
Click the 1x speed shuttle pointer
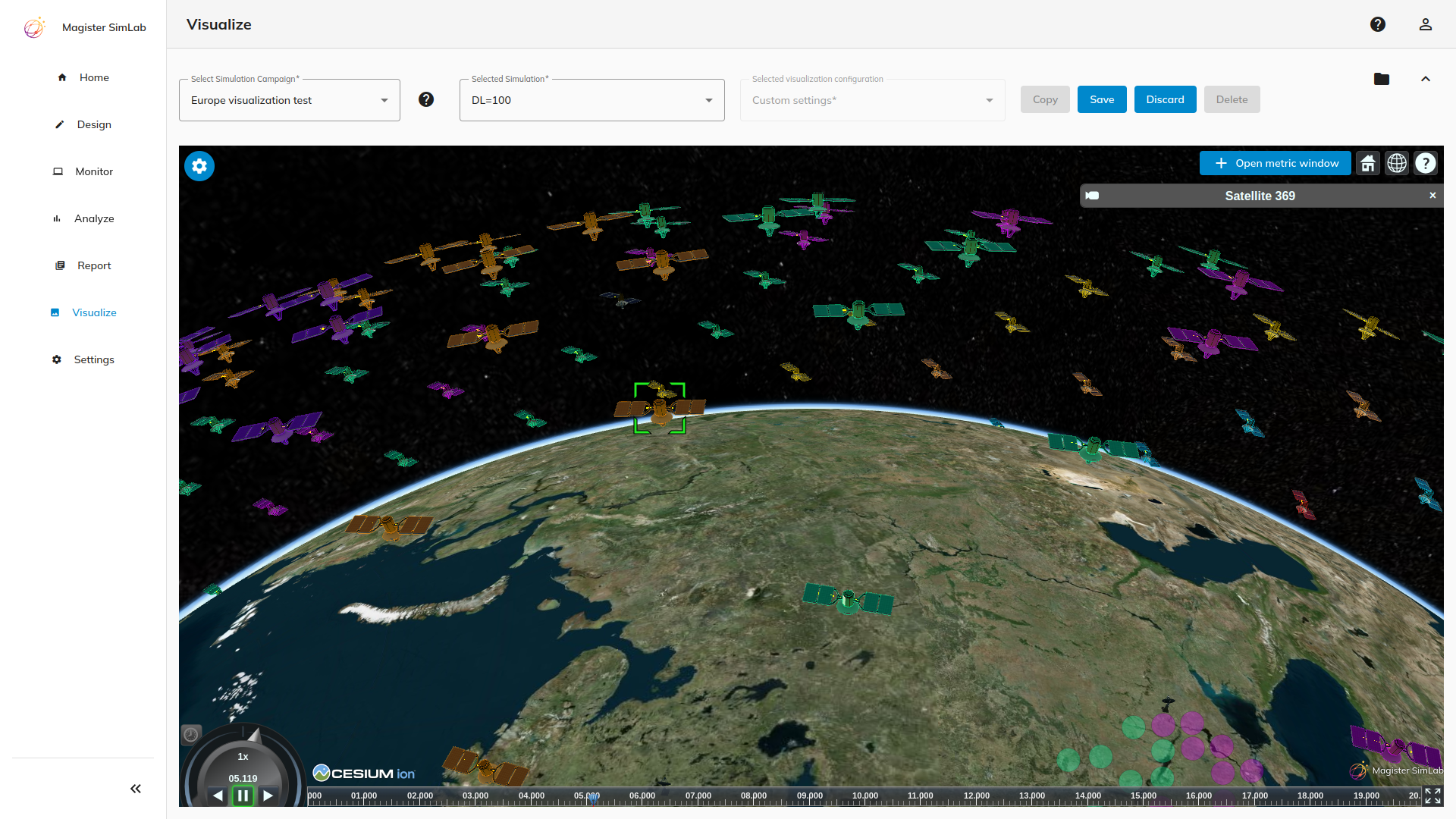pos(254,736)
